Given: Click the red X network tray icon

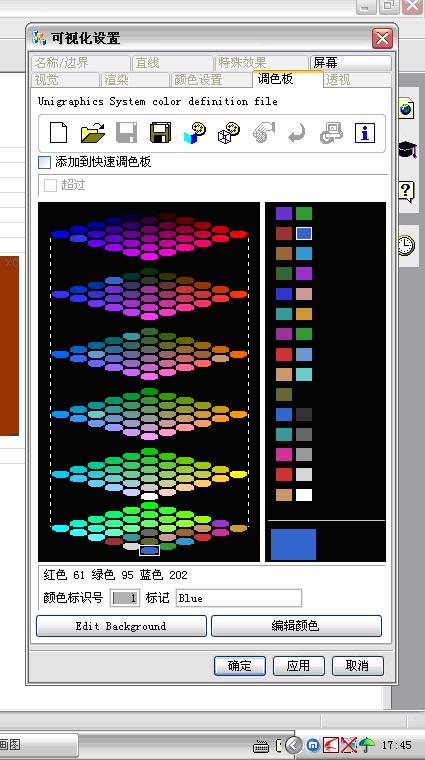Looking at the screenshot, I should (349, 744).
